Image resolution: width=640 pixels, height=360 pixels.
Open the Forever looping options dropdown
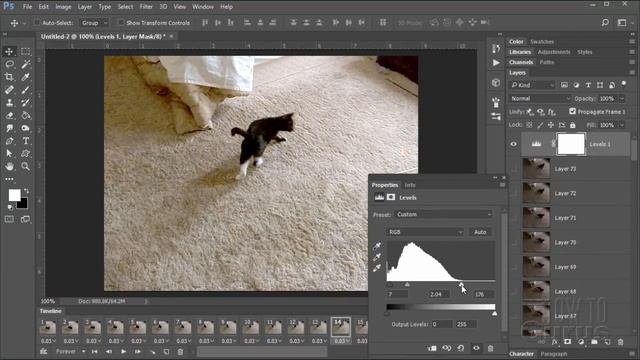coord(70,351)
